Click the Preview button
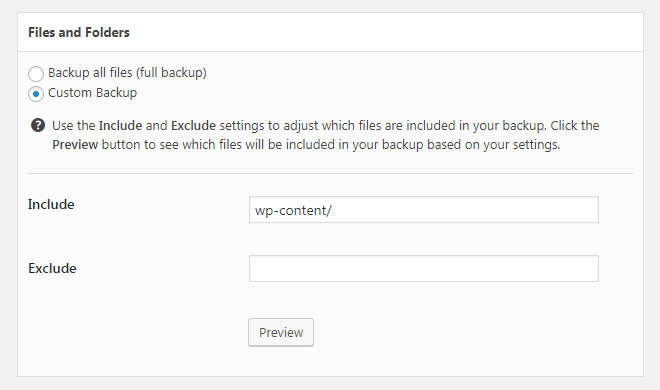The height and width of the screenshot is (390, 660). pyautogui.click(x=281, y=332)
